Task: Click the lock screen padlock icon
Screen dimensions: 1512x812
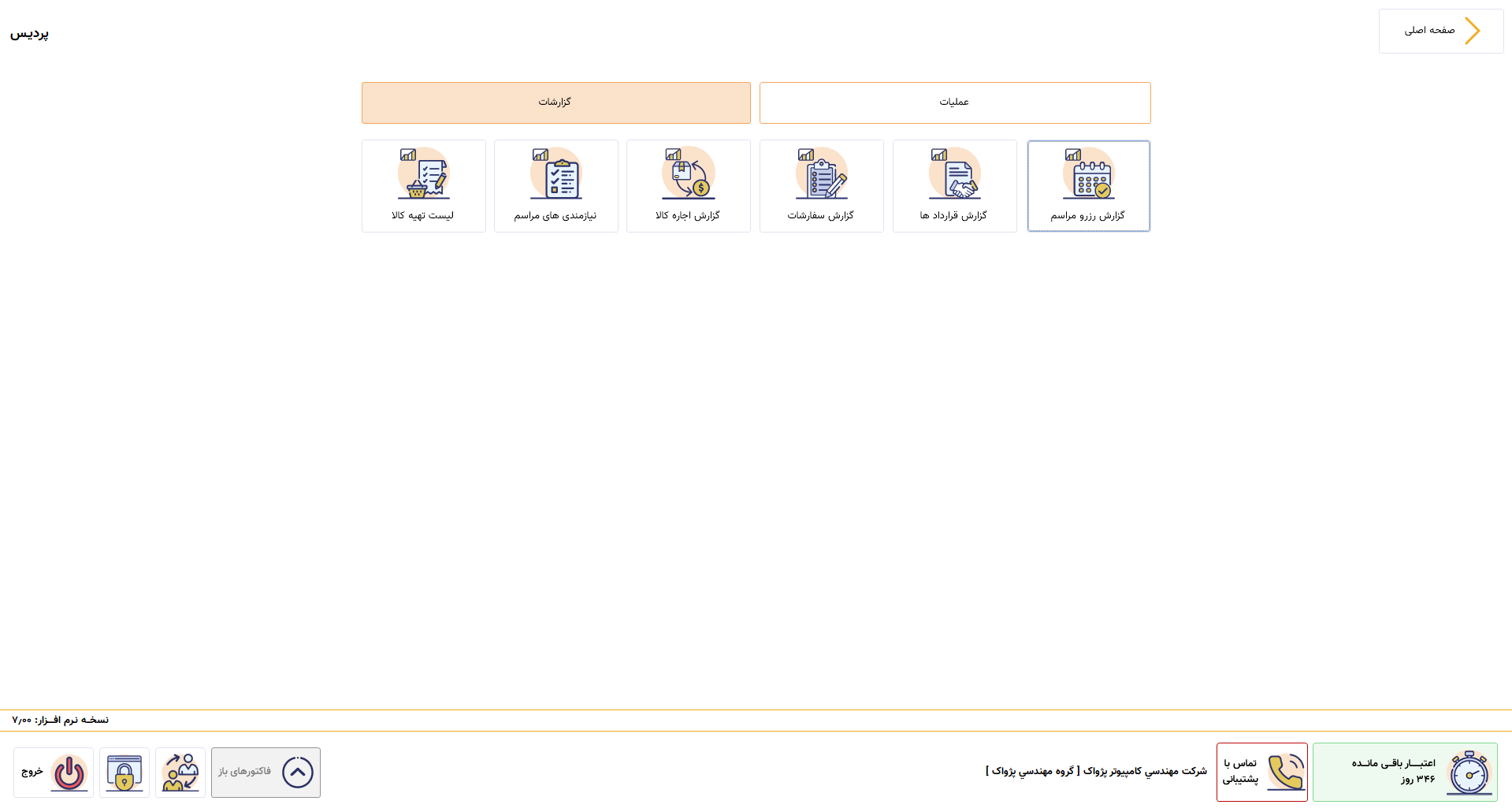Action: click(124, 773)
